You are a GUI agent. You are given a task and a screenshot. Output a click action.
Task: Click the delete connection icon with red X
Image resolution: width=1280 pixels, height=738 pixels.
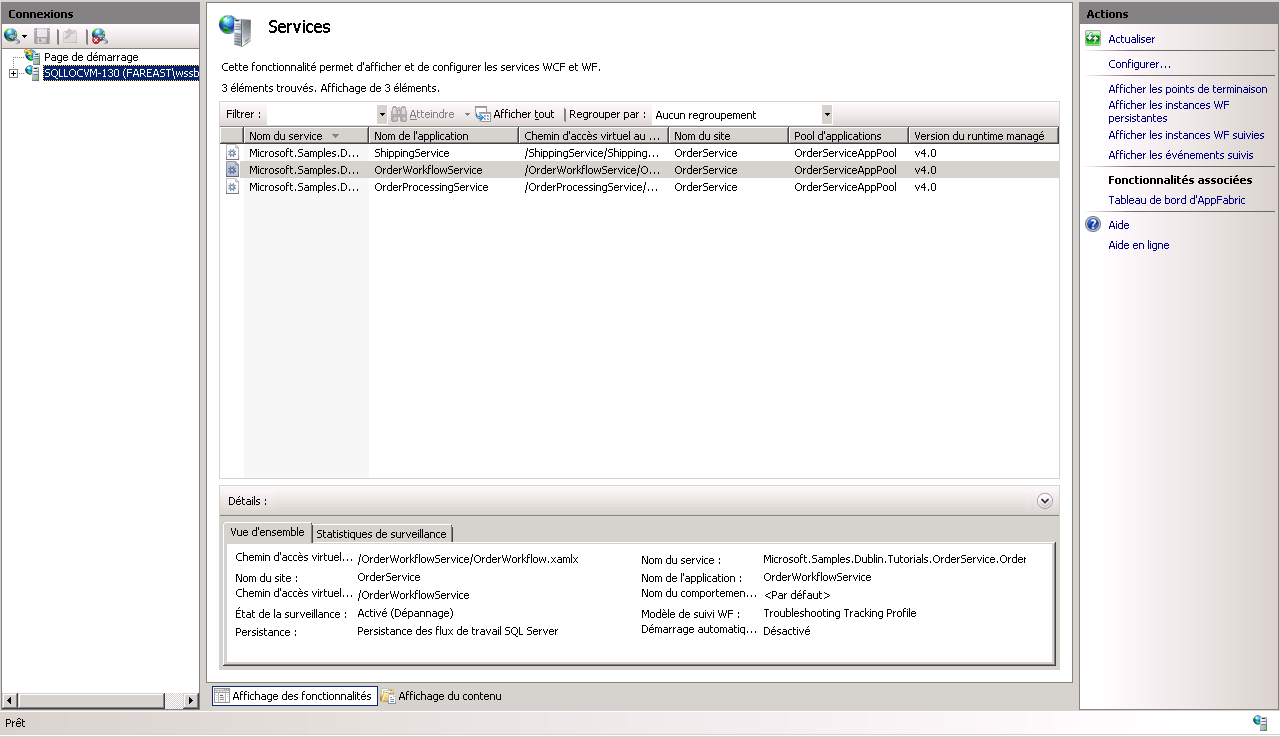point(99,36)
